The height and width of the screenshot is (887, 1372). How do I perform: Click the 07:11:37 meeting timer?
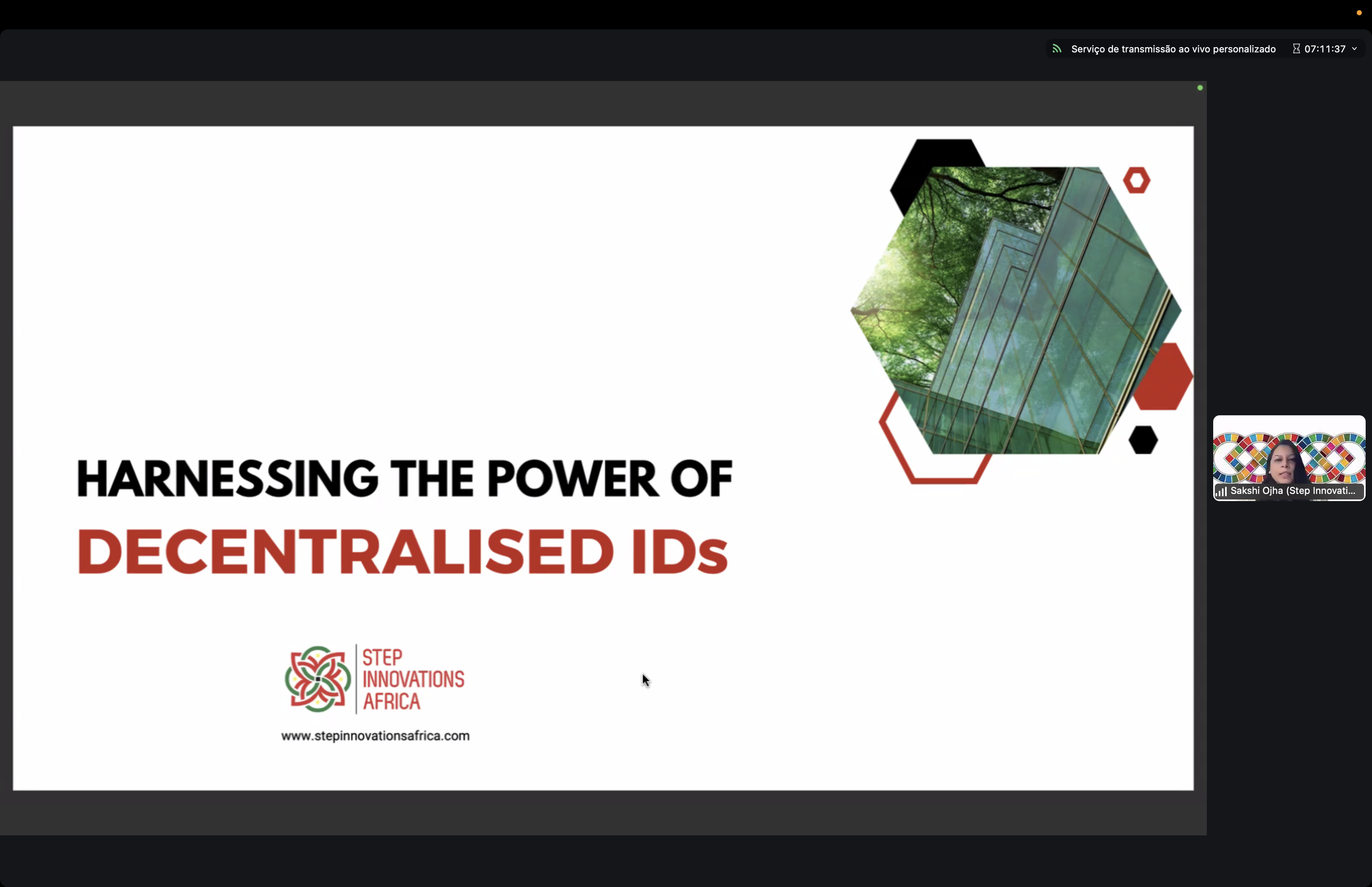(1325, 49)
